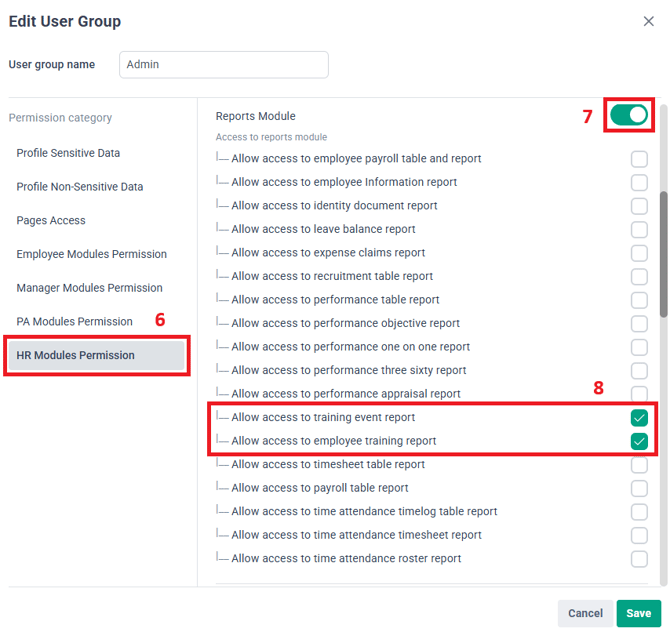Uncheck employee training report access checkbox

pyautogui.click(x=639, y=441)
